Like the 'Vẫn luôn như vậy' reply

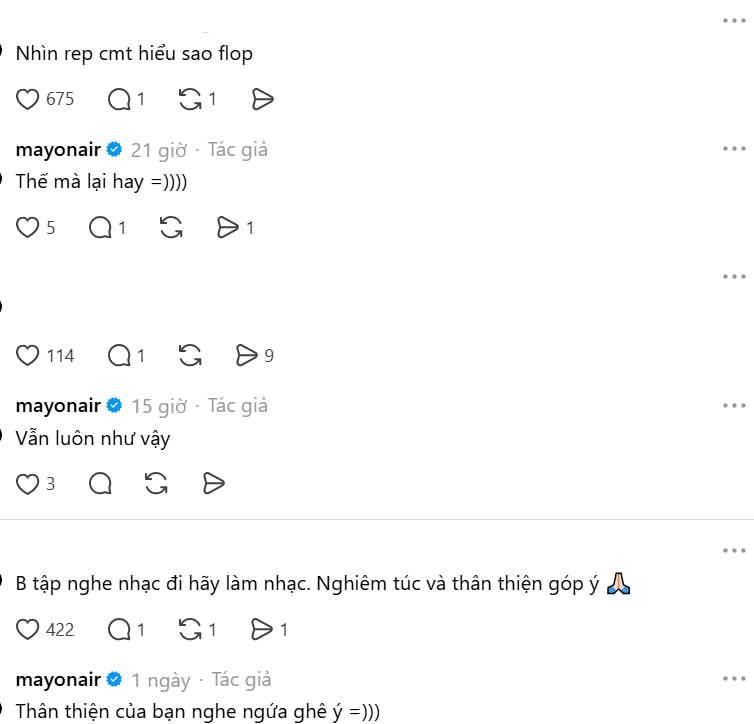click(x=27, y=484)
